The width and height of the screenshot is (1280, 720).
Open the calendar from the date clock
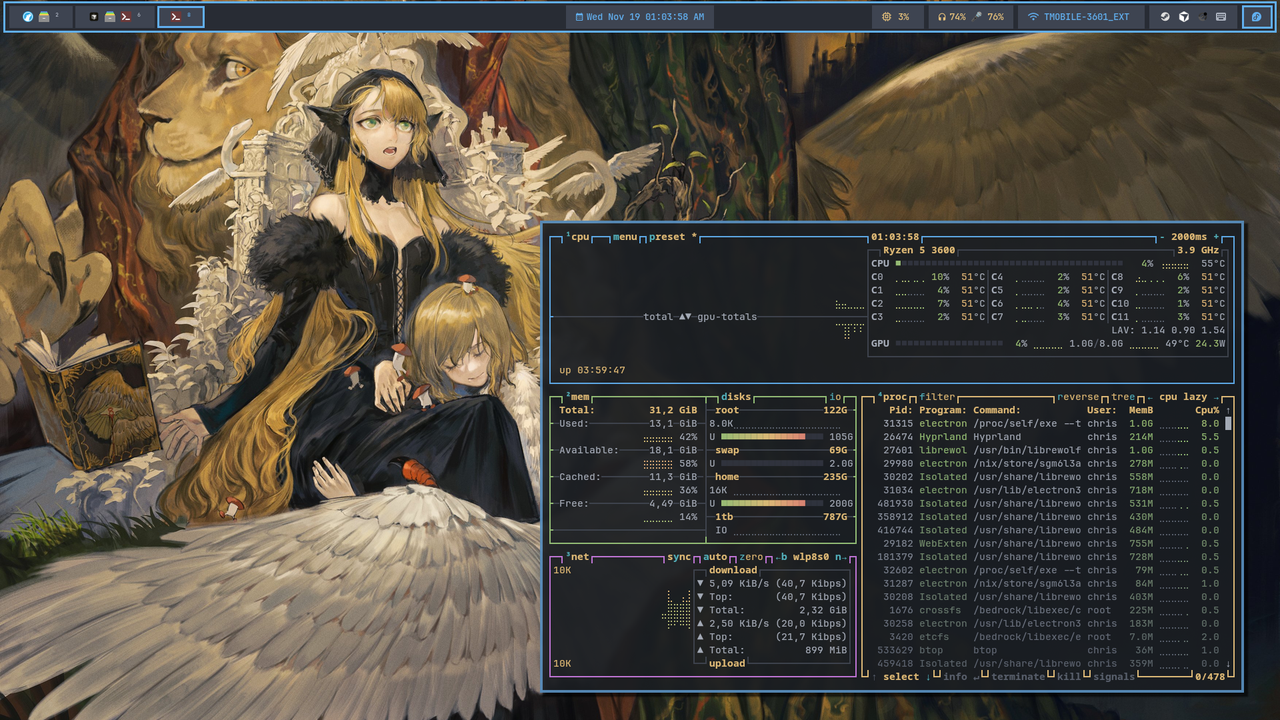click(x=640, y=17)
